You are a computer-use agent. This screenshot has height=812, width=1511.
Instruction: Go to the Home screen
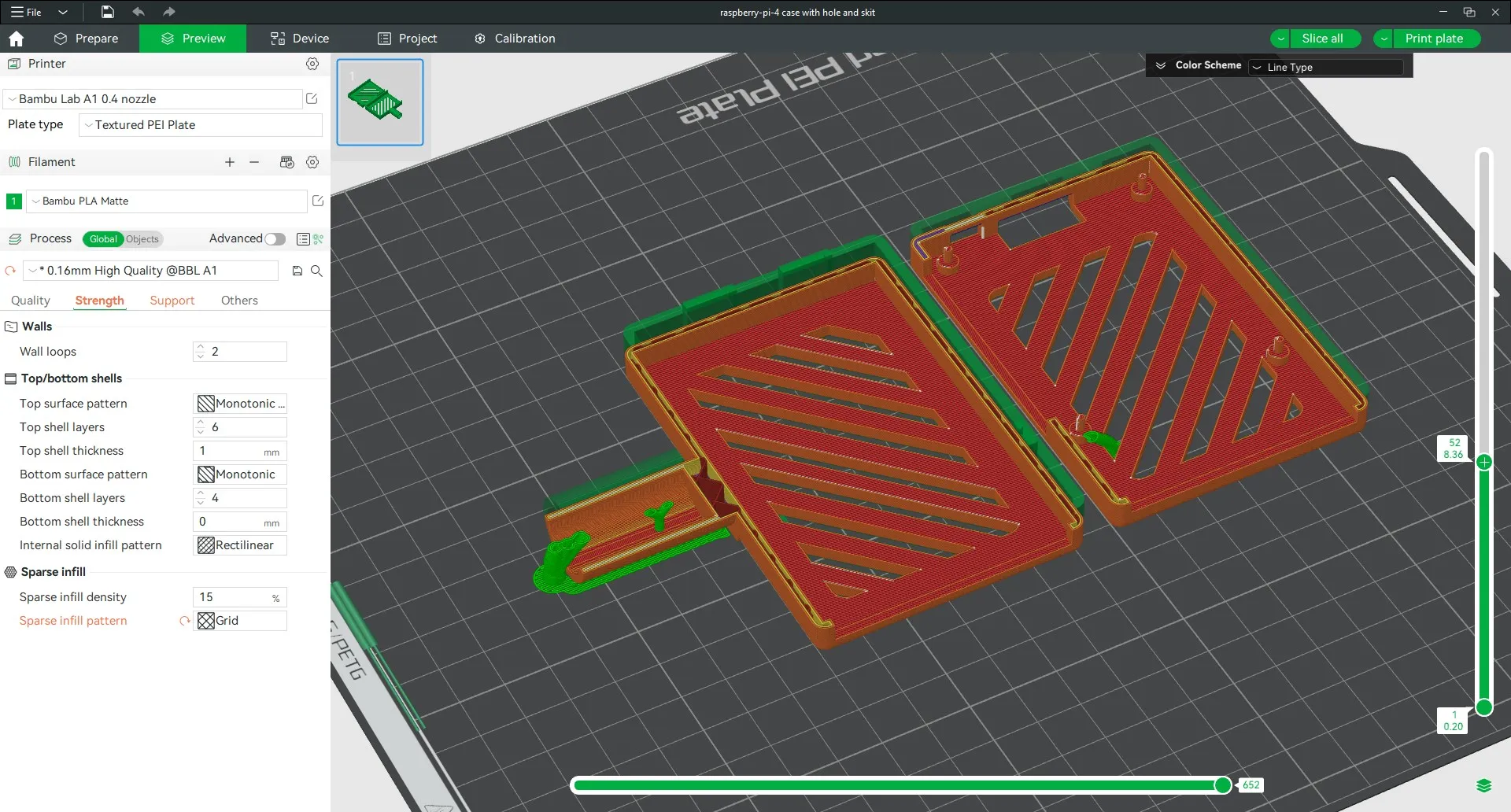pyautogui.click(x=17, y=39)
